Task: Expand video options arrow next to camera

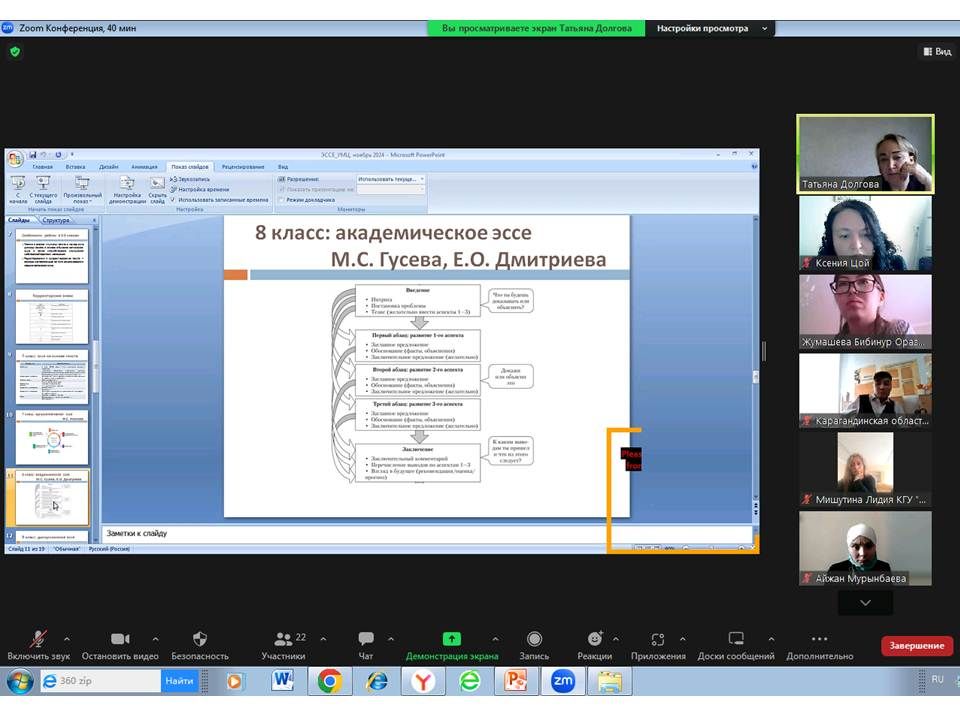Action: coord(155,639)
